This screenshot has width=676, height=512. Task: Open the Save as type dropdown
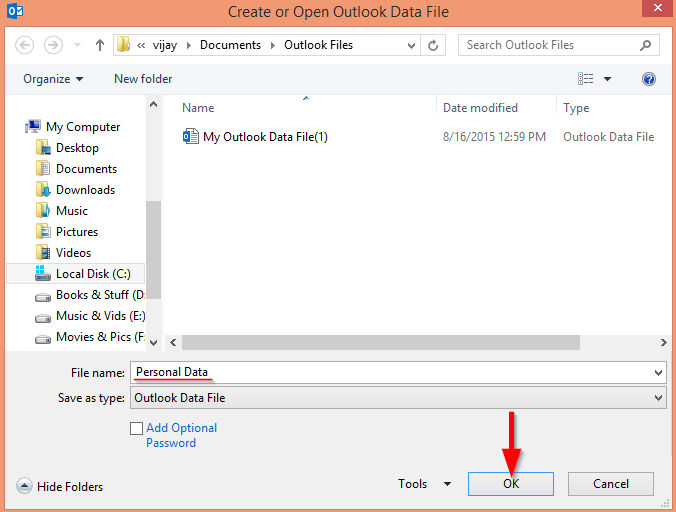pos(398,398)
